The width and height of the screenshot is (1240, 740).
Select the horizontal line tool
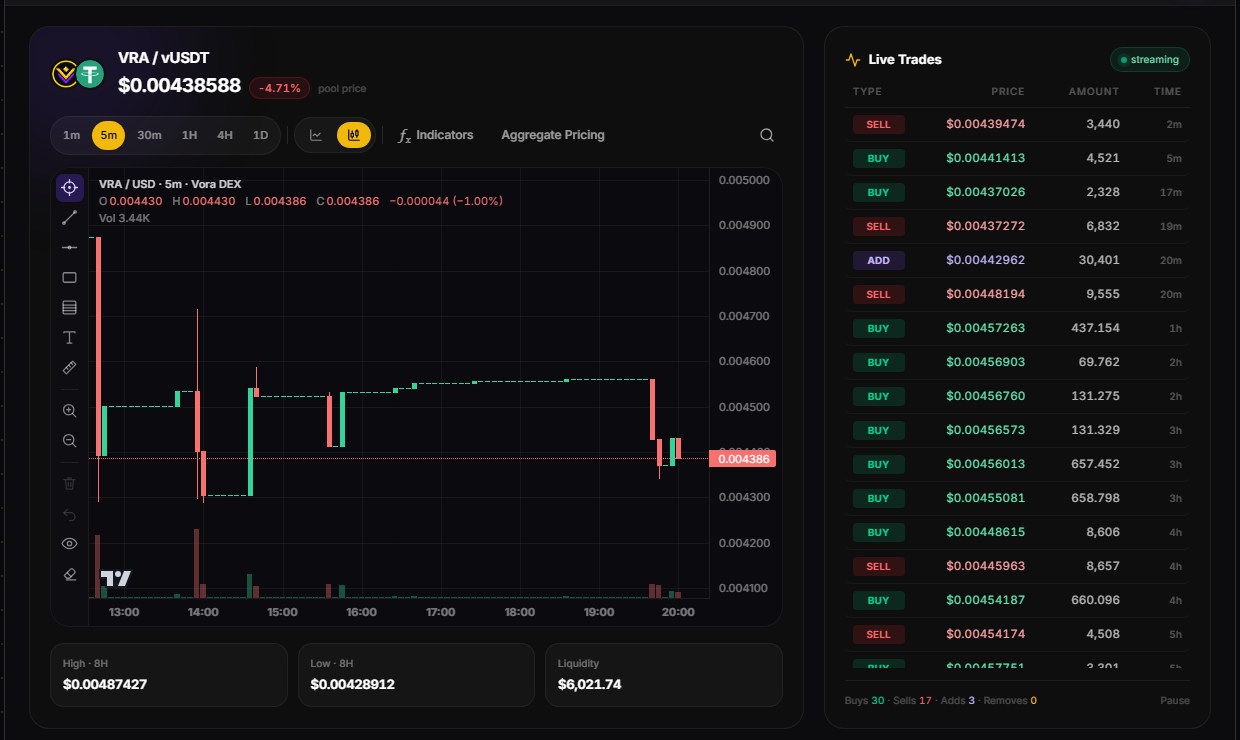(x=70, y=247)
